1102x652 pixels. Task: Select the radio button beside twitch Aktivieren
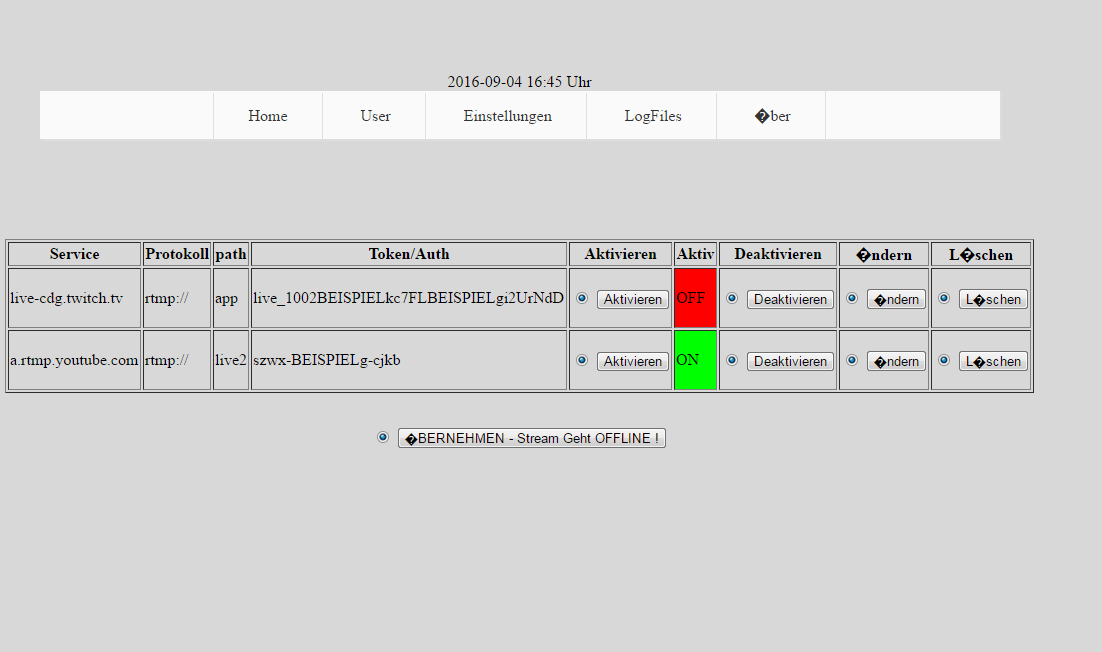coord(582,298)
